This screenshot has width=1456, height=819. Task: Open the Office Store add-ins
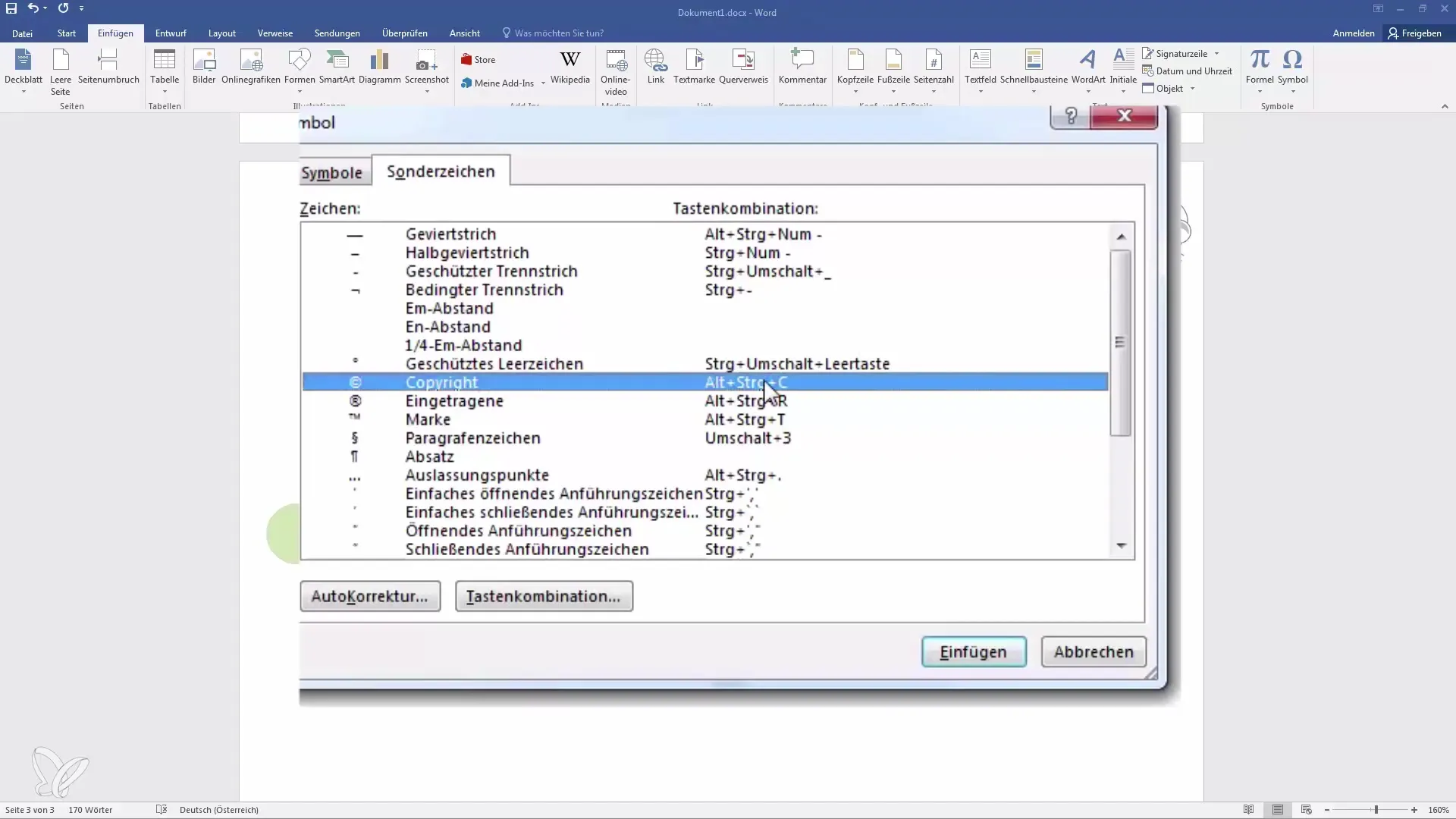point(479,60)
